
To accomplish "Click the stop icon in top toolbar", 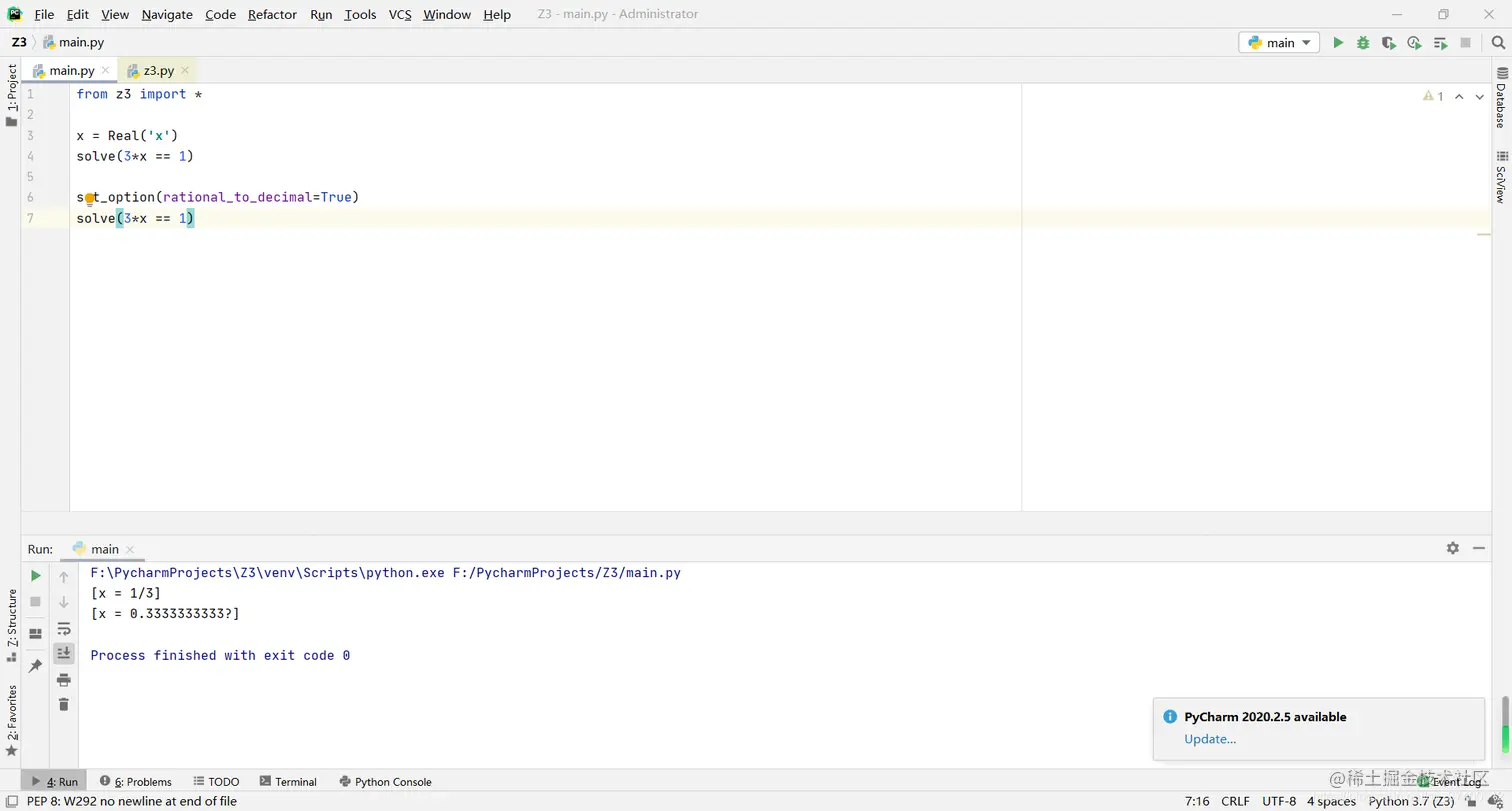I will pos(1466,43).
